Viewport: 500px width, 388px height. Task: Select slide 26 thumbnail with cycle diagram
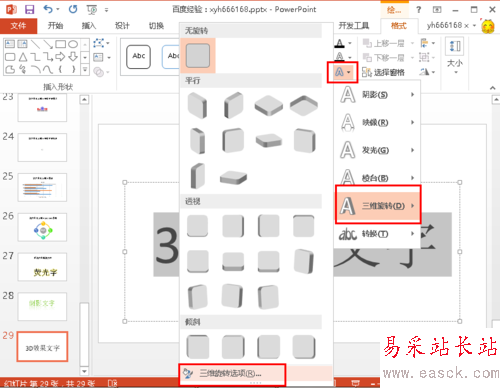point(42,227)
